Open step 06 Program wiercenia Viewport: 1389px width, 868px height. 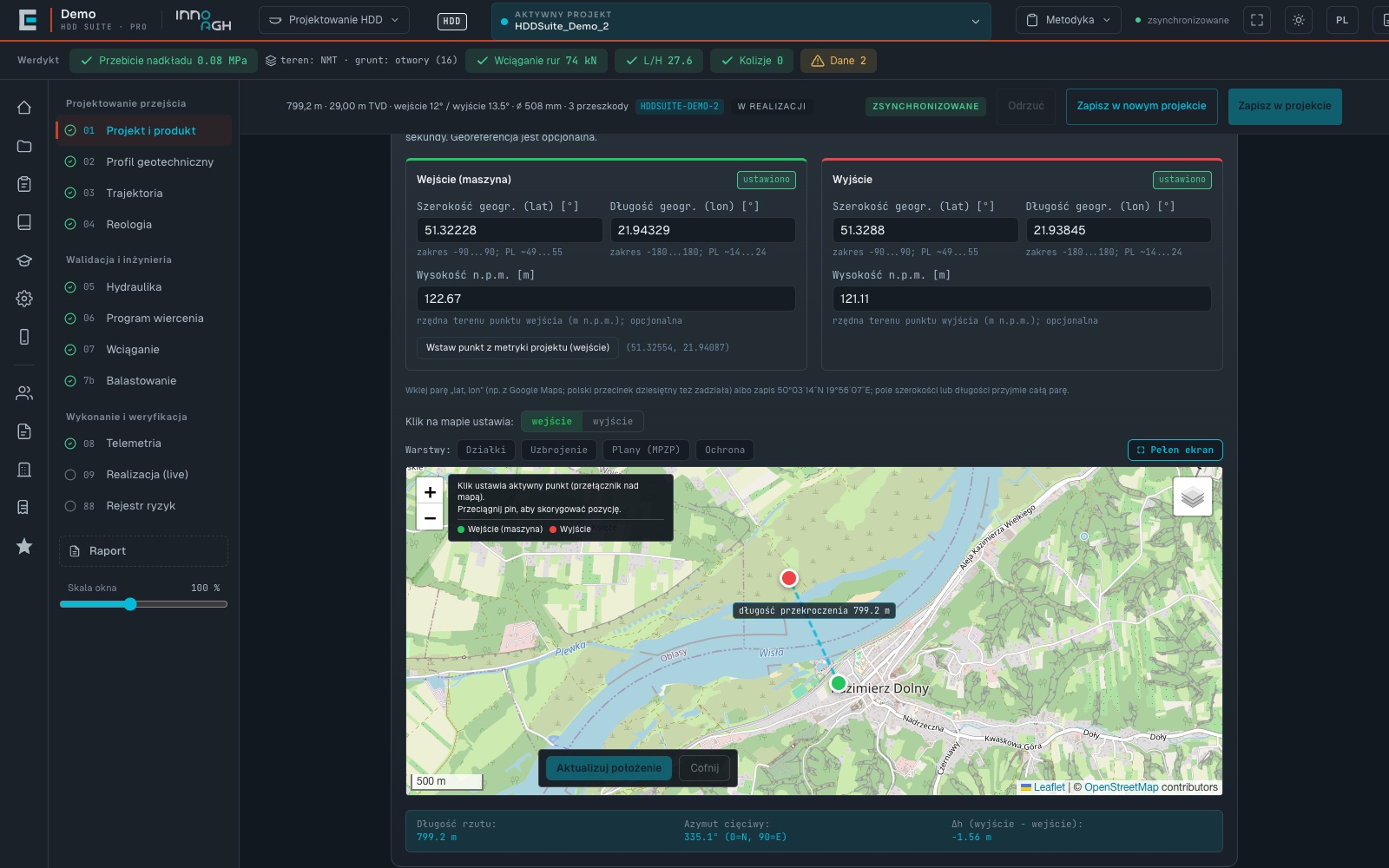pyautogui.click(x=144, y=318)
